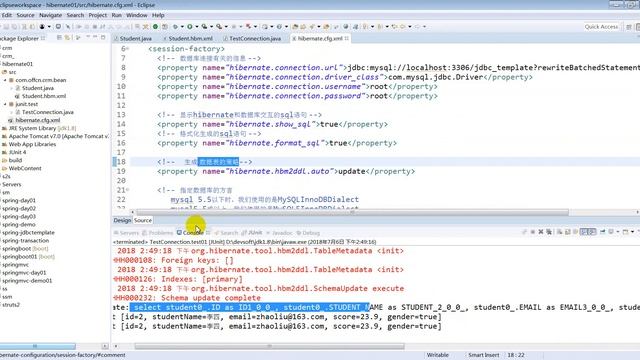The width and height of the screenshot is (640, 360).
Task: Open the Javadoc view tab
Action: coord(279,233)
